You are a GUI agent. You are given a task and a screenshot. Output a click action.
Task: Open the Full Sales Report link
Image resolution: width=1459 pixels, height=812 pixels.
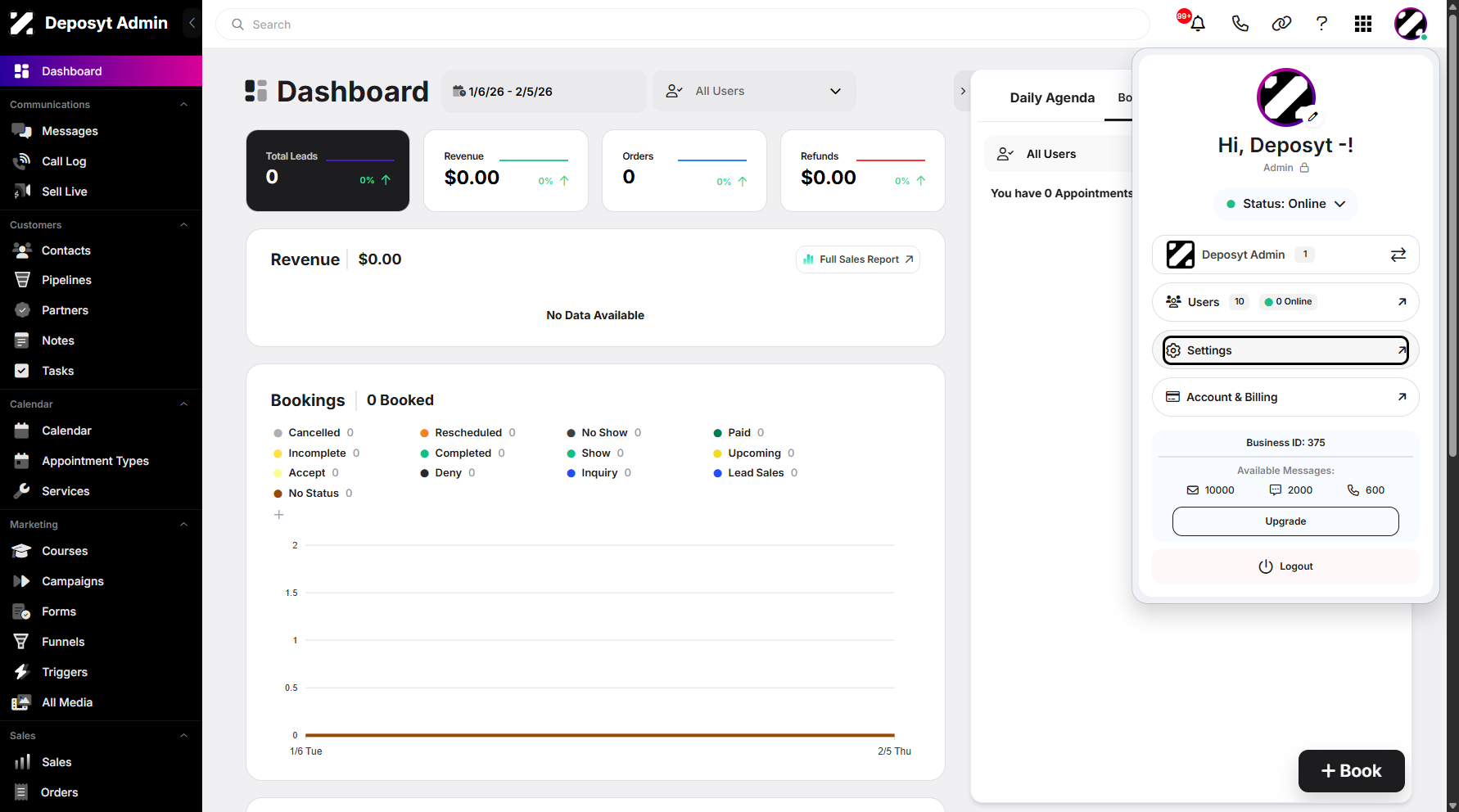tap(858, 259)
